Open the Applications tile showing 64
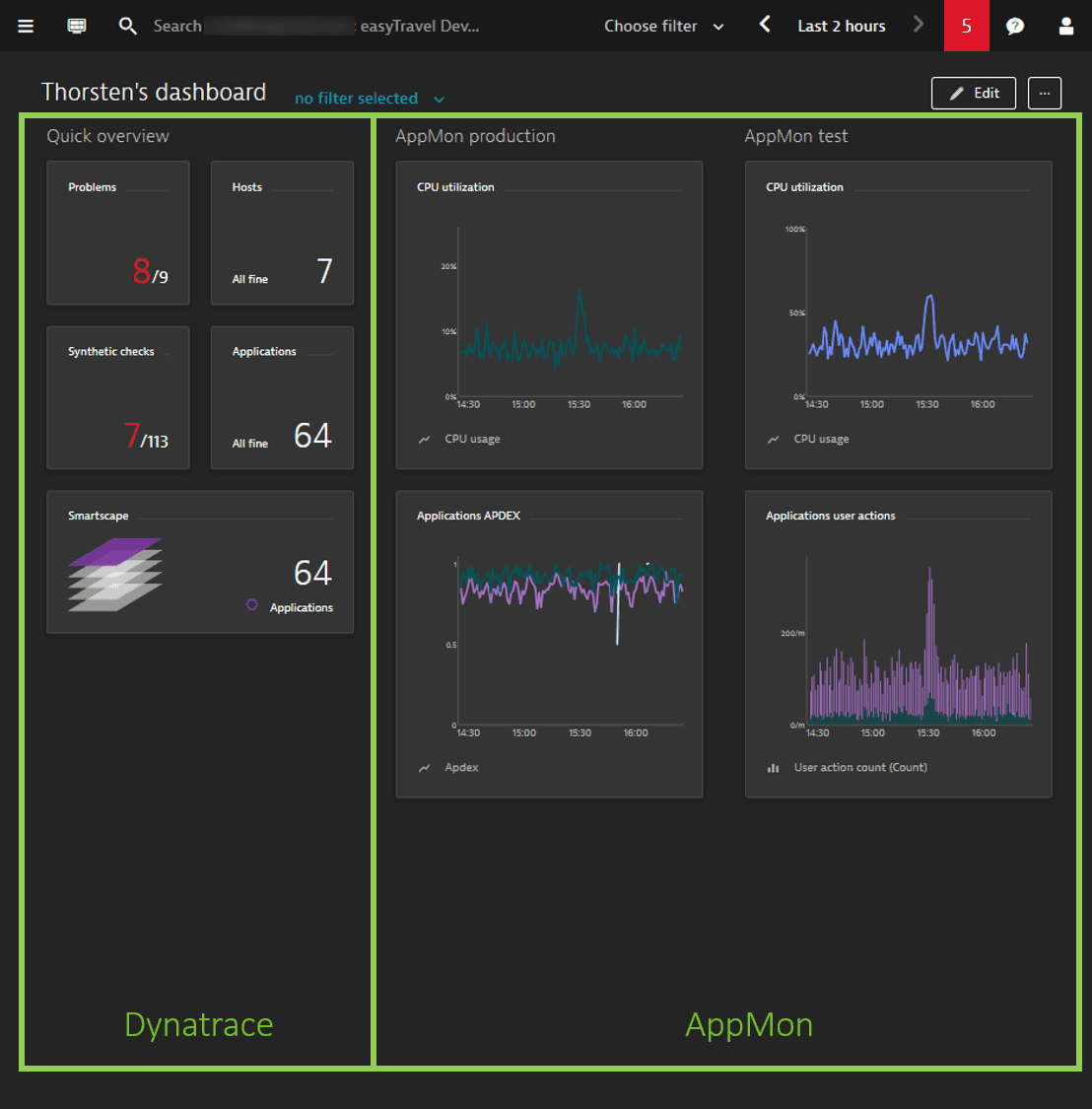Screen dimensions: 1092x1109 [282, 397]
